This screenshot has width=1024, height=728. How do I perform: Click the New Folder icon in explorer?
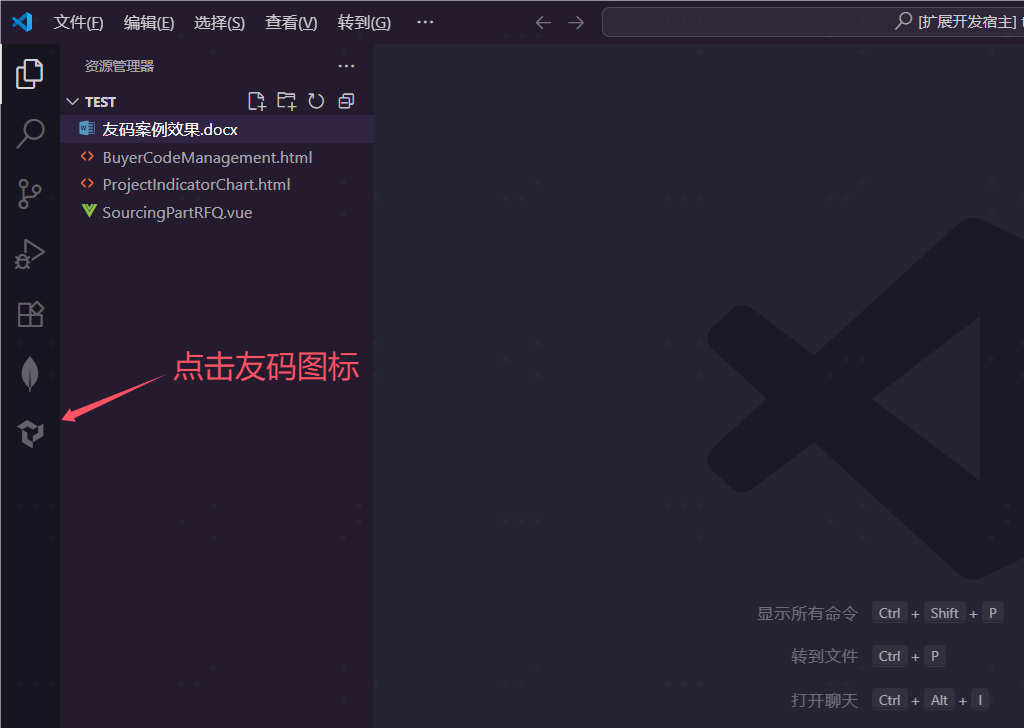click(x=287, y=101)
